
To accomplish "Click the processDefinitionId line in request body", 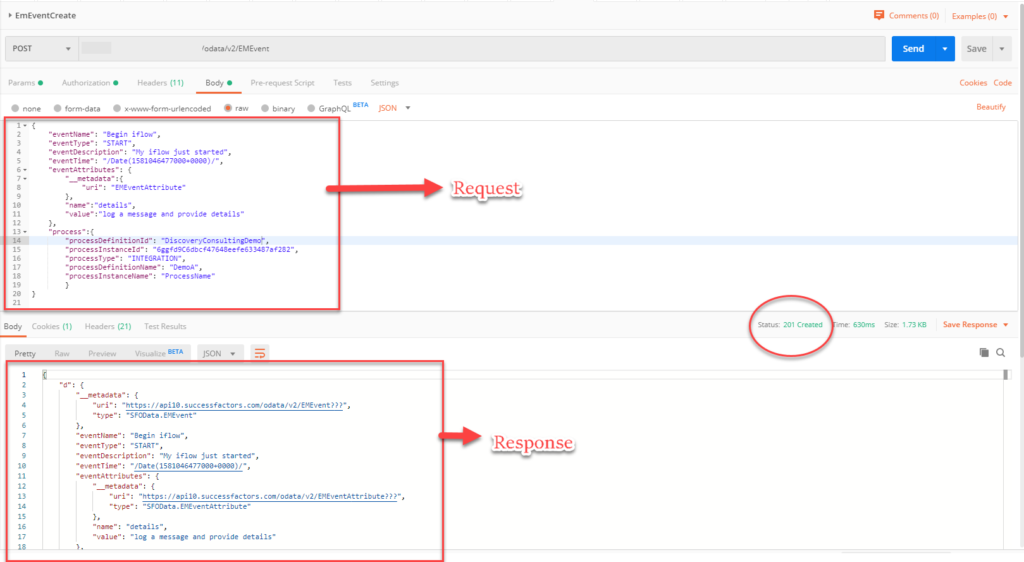I will (167, 241).
